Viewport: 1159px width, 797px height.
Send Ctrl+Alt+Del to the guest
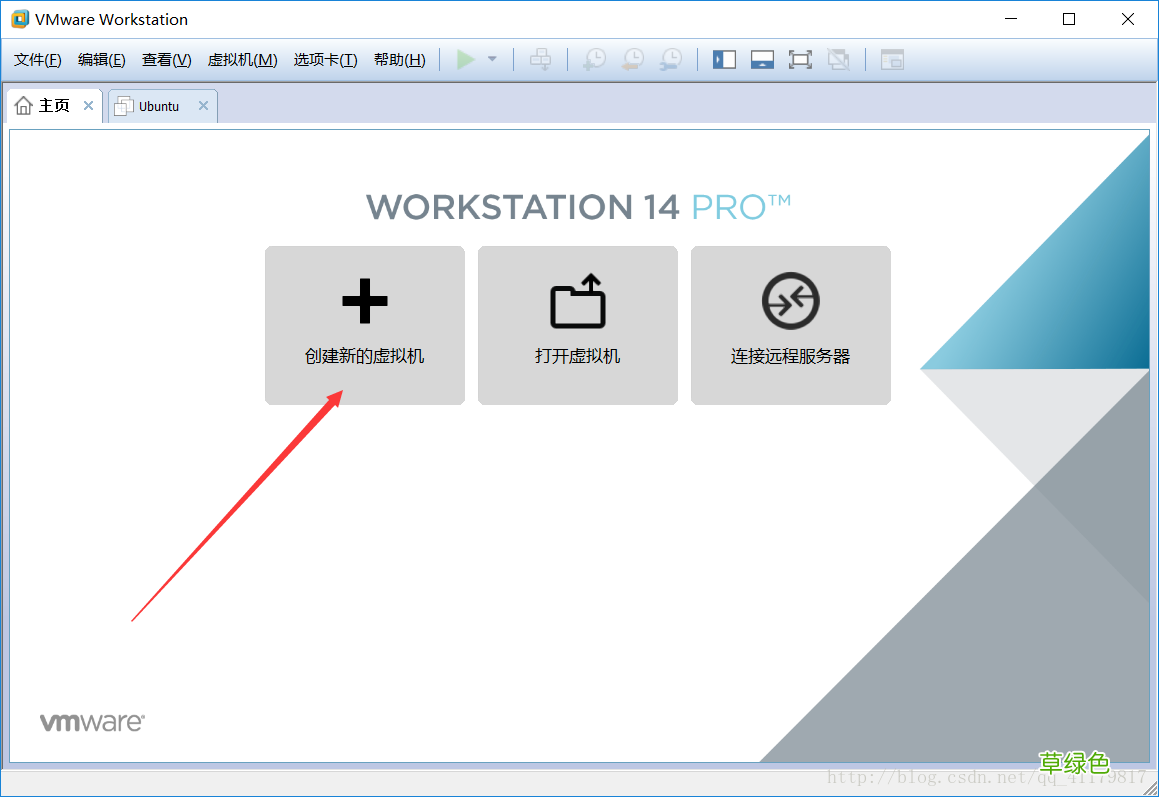pos(540,59)
